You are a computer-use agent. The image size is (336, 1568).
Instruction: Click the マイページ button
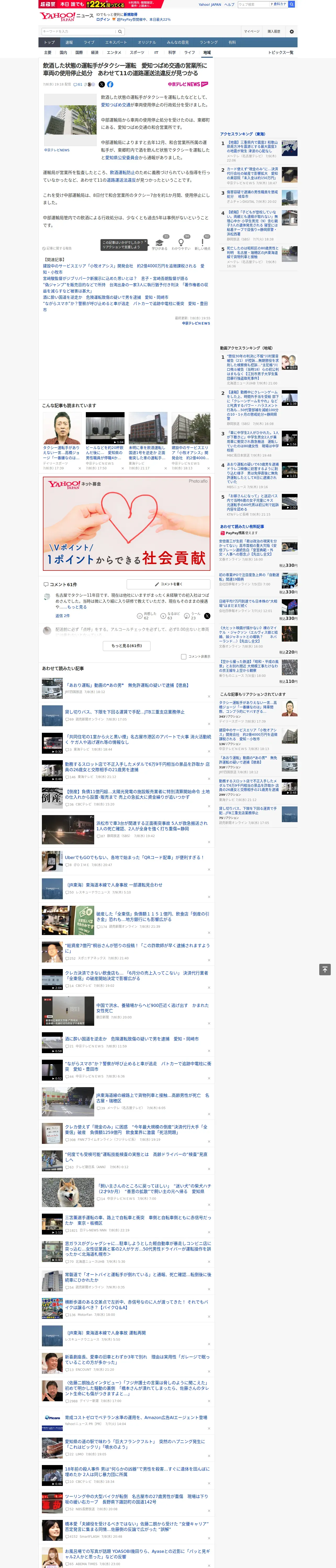(x=252, y=31)
